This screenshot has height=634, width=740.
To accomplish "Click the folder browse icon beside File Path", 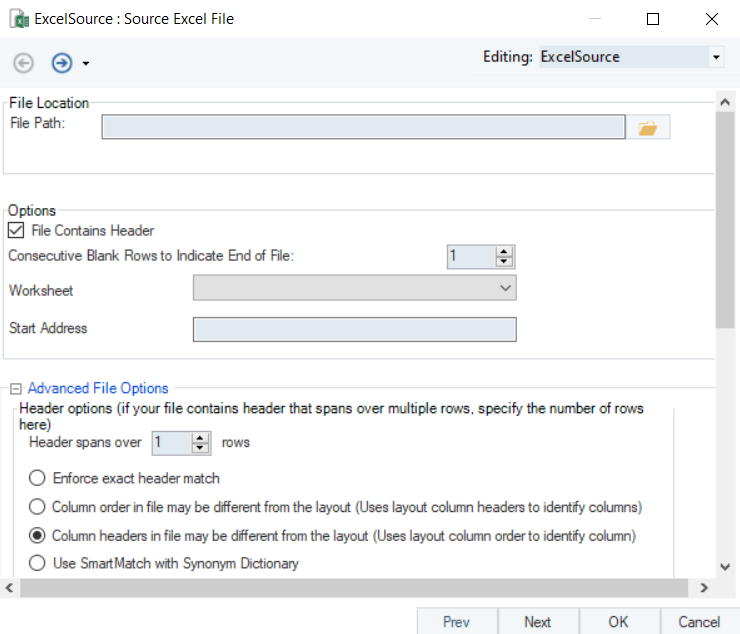I will (x=648, y=128).
